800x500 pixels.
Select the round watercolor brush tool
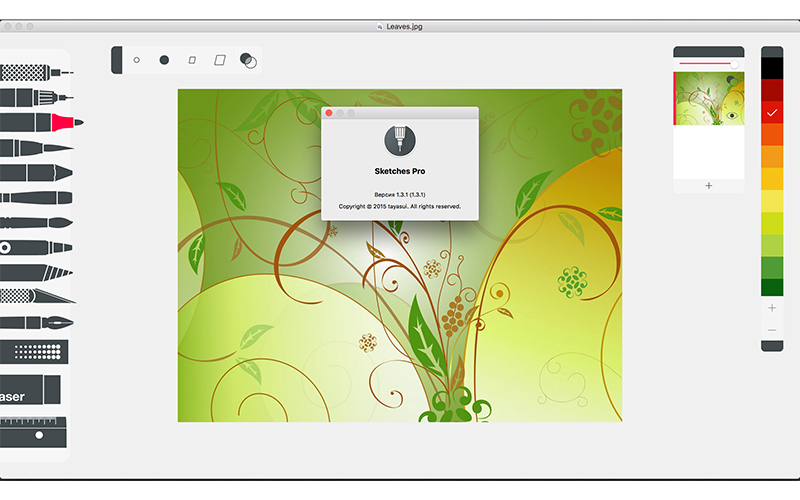click(x=36, y=222)
